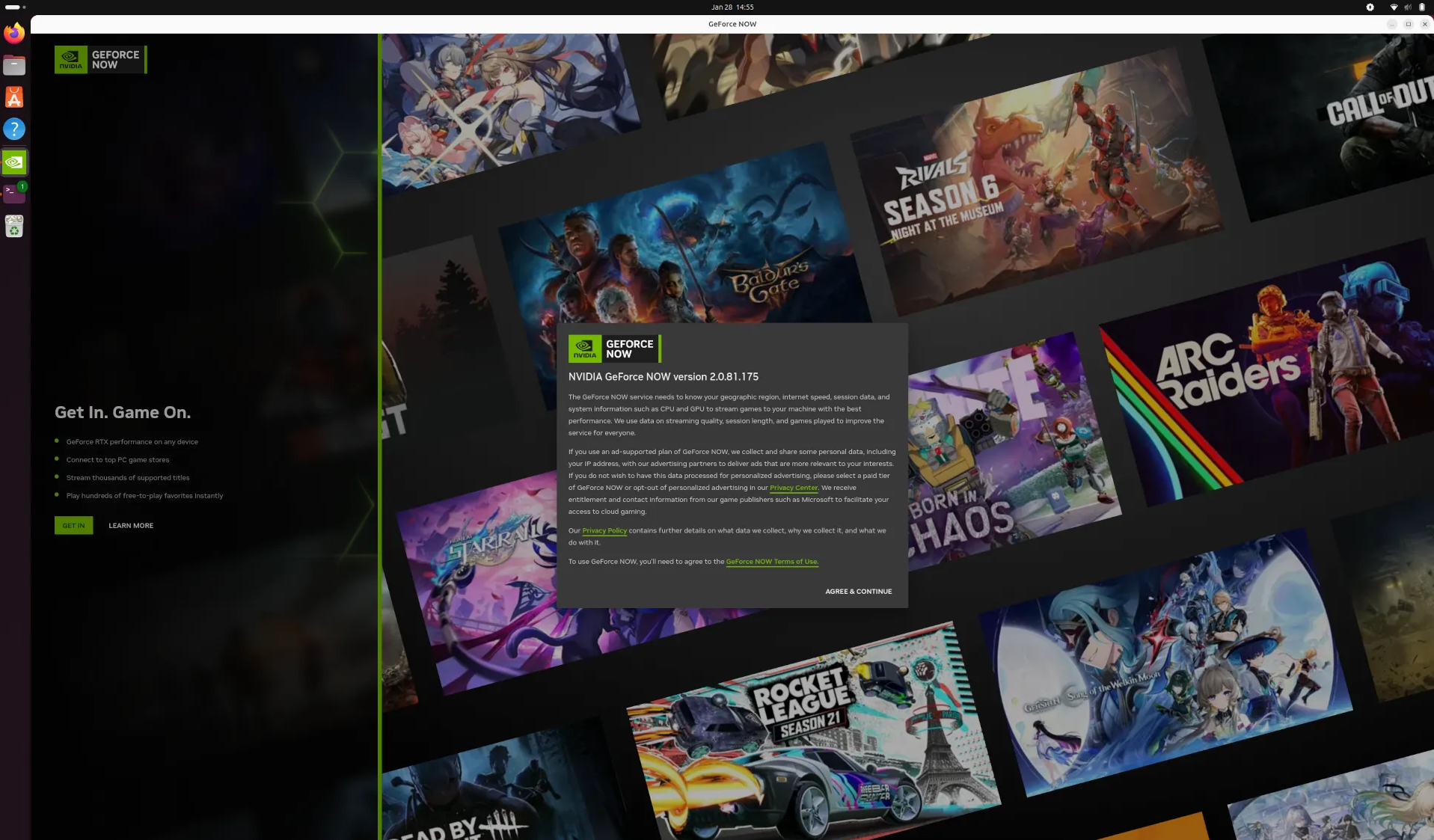Open the volume tray icon
This screenshot has height=840, width=1434.
(x=1408, y=7)
